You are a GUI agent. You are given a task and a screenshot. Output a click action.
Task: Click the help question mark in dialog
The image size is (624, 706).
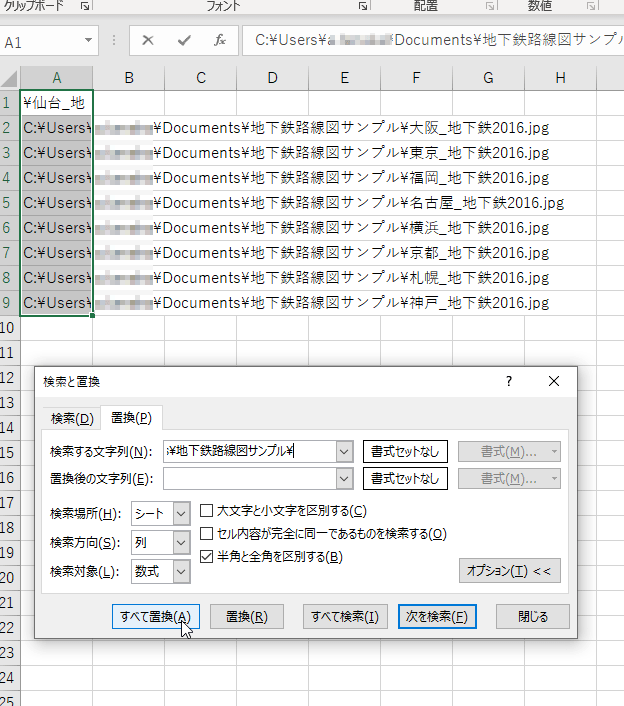point(509,381)
